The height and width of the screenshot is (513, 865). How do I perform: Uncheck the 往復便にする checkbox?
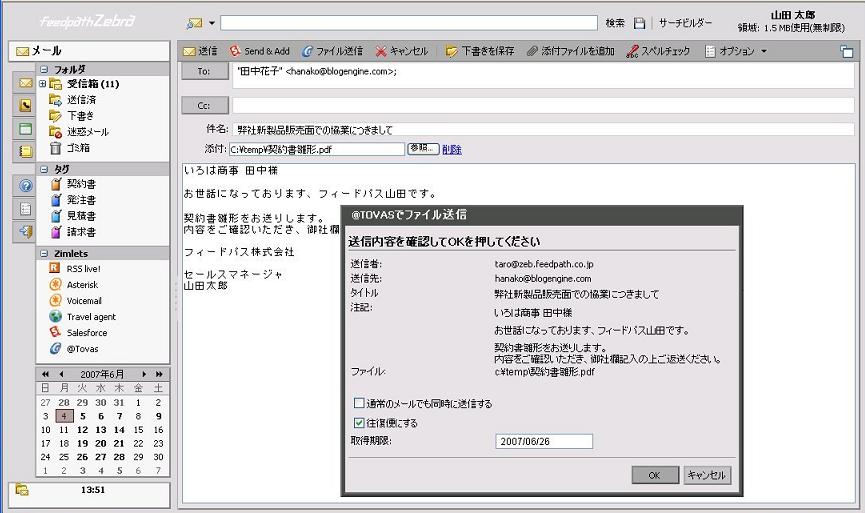tap(359, 423)
